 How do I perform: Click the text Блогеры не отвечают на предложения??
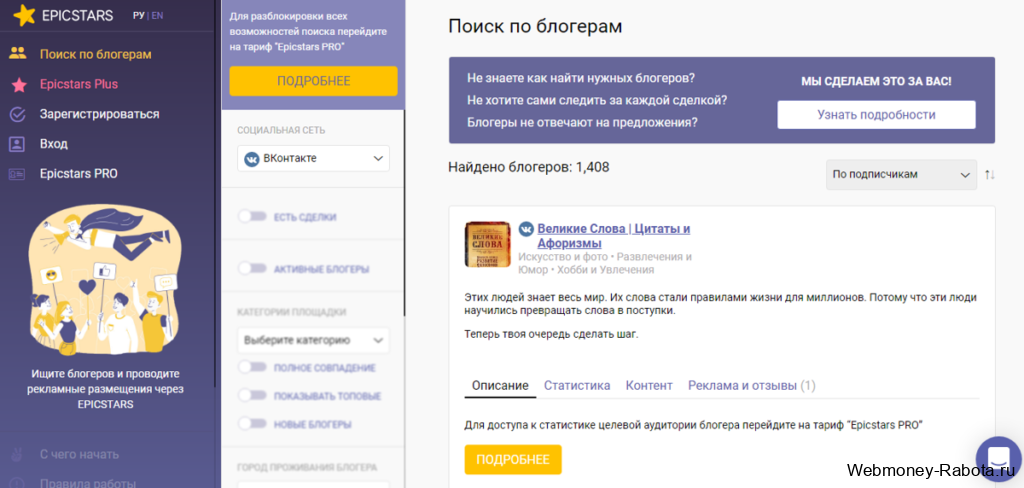pyautogui.click(x=583, y=122)
